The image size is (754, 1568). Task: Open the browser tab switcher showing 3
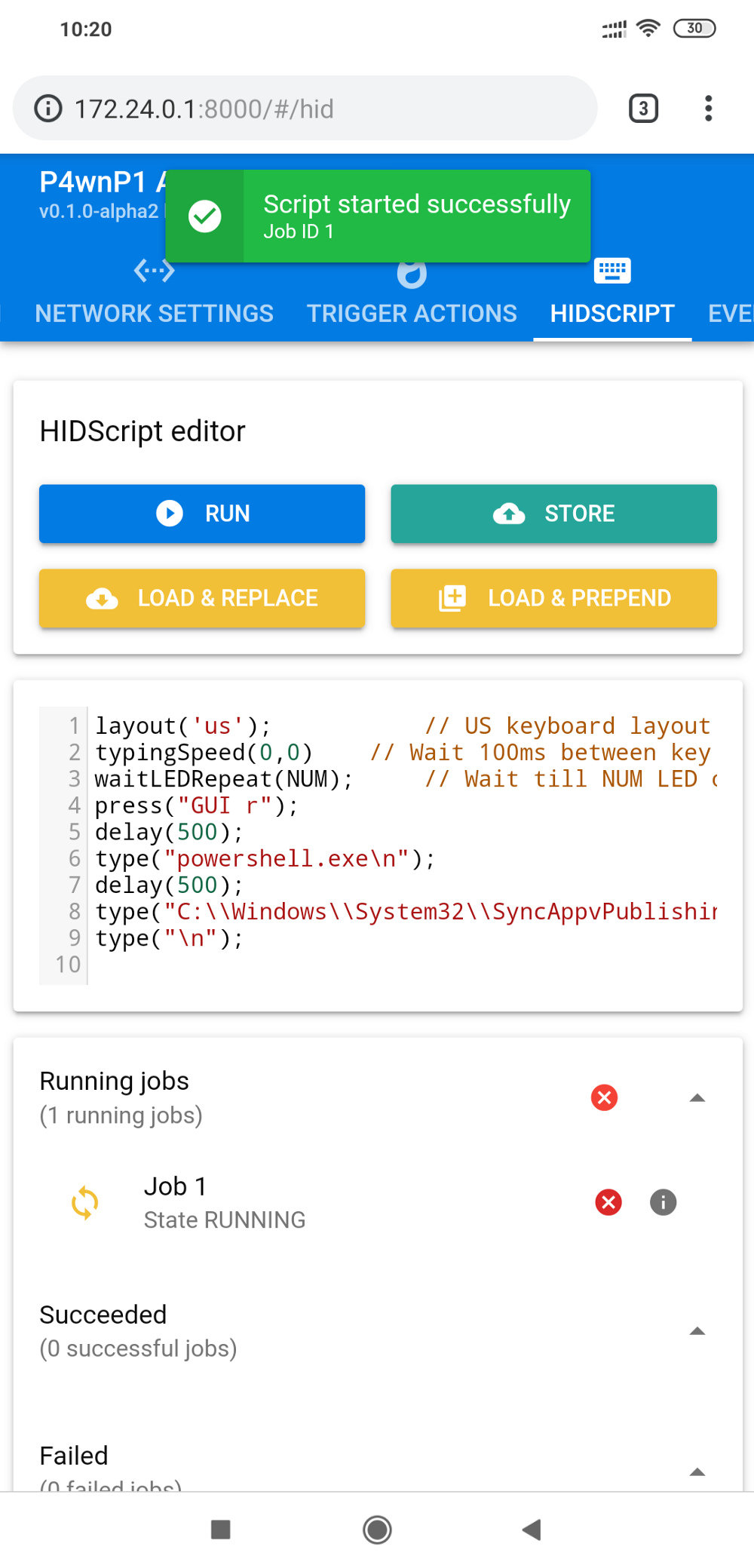pyautogui.click(x=643, y=109)
